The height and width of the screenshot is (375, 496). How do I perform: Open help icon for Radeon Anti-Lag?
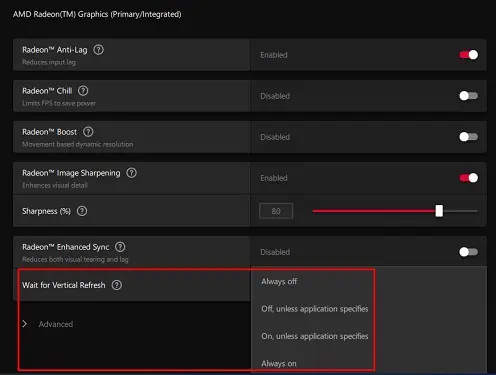[98, 50]
